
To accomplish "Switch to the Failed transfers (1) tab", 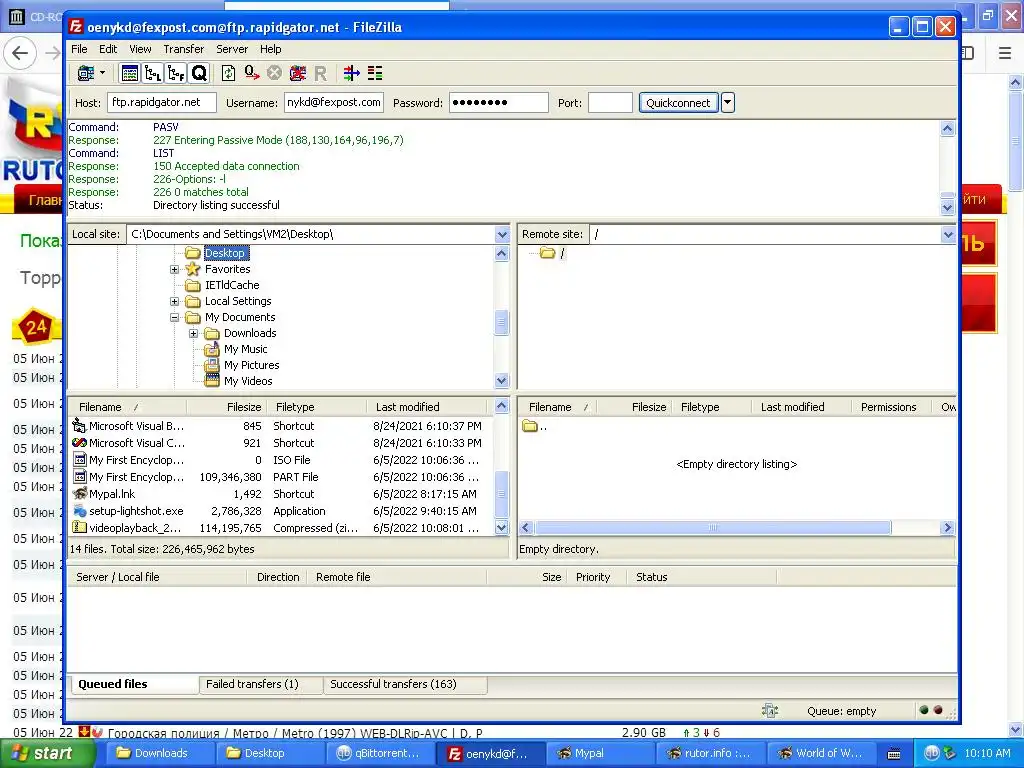I will [261, 684].
